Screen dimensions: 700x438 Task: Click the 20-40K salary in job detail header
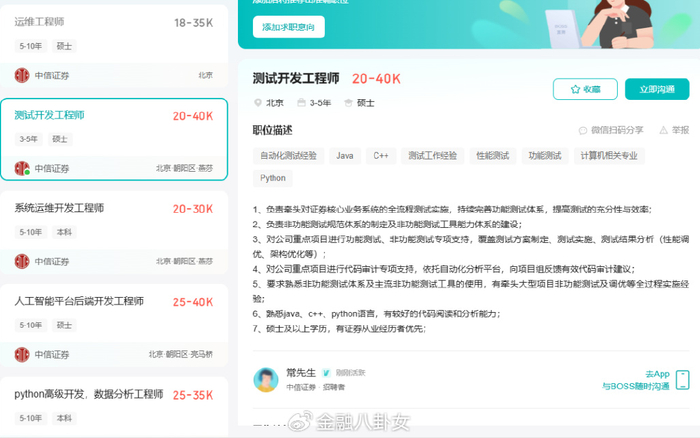click(x=376, y=79)
